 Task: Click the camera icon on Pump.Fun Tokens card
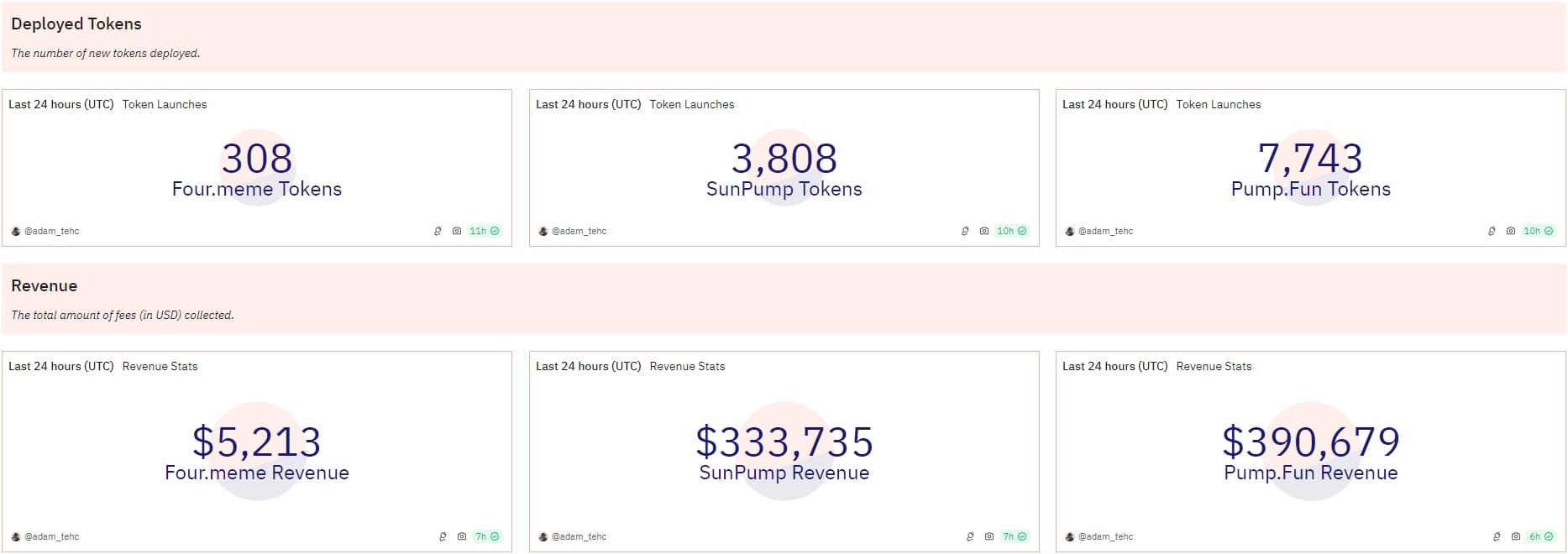coord(1512,230)
